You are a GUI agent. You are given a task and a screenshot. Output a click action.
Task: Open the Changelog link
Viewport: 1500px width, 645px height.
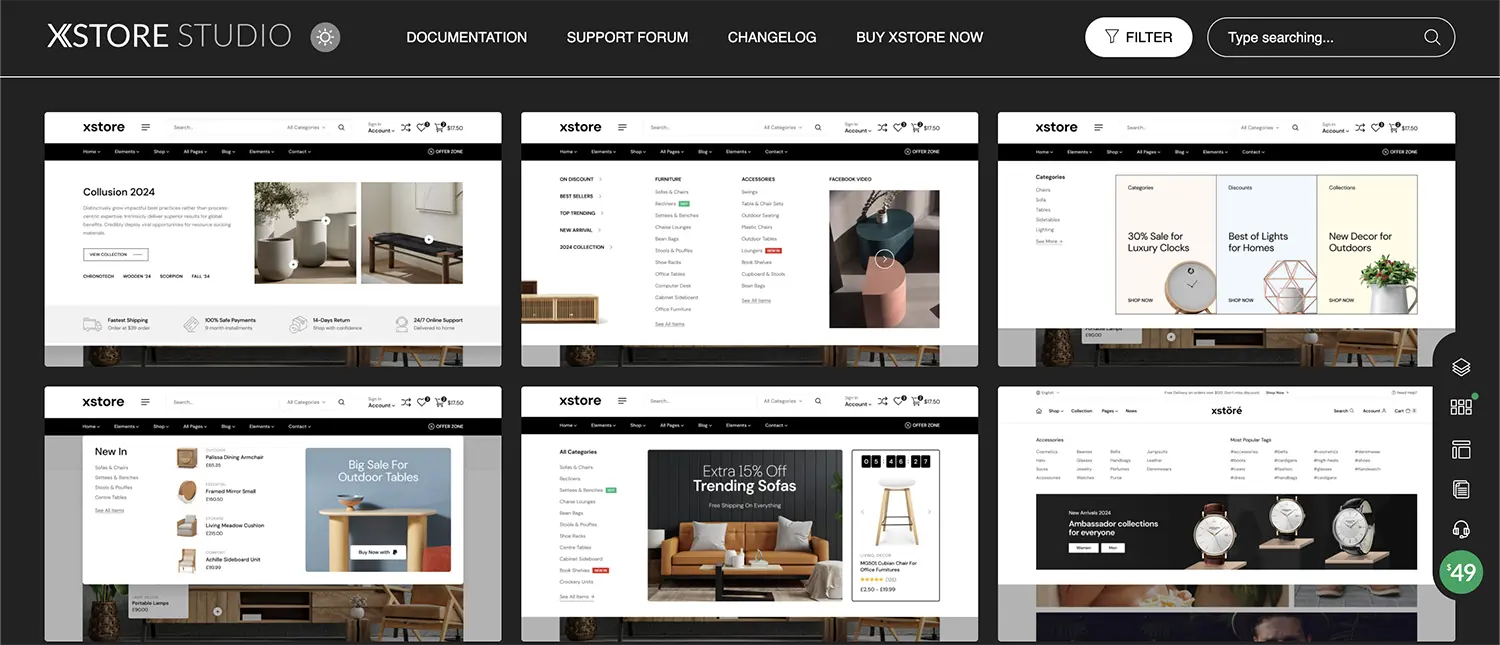[771, 37]
